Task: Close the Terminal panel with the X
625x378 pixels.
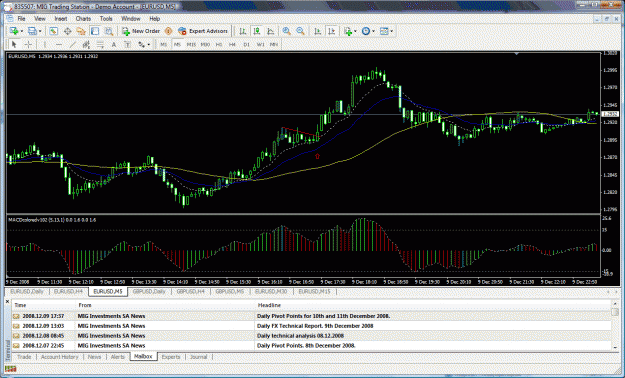Action: tap(8, 302)
